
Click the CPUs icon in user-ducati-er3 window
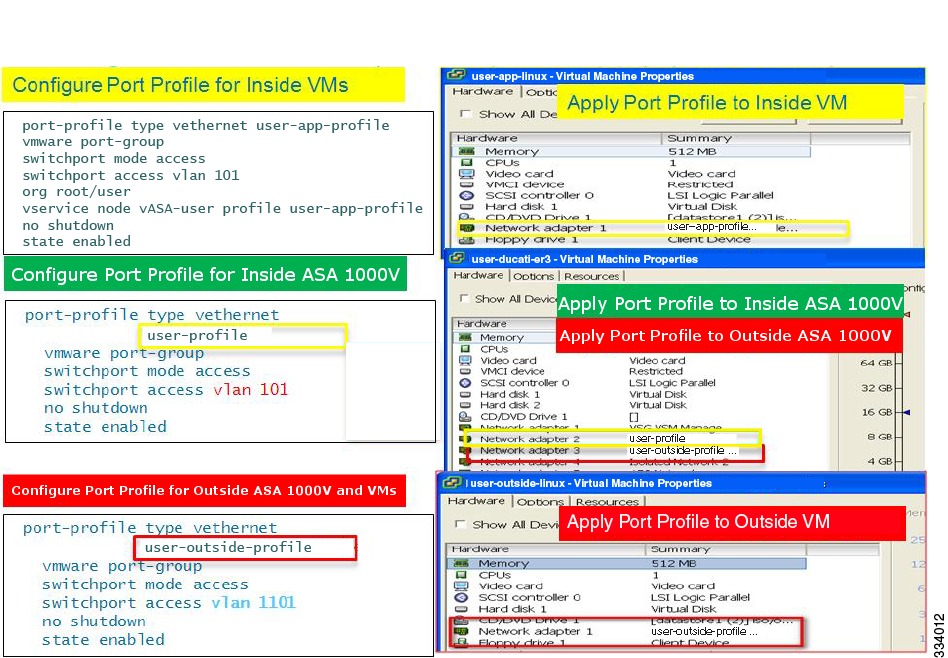(x=465, y=349)
